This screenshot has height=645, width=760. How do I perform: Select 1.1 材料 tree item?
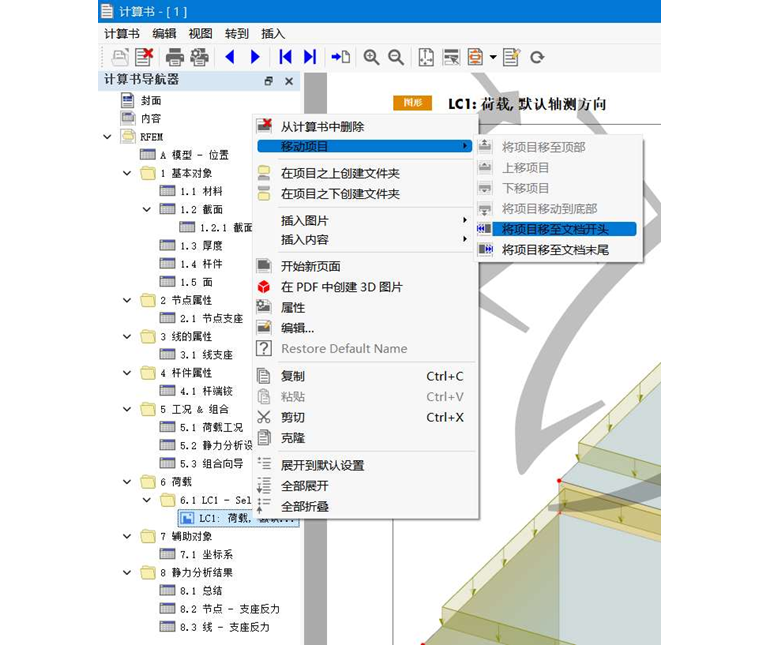coord(191,191)
